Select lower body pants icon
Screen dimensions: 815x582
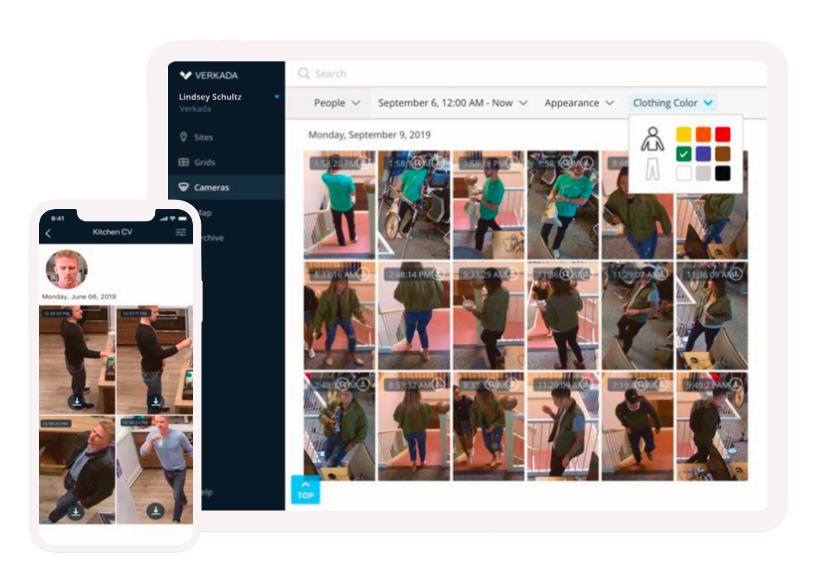pos(651,168)
